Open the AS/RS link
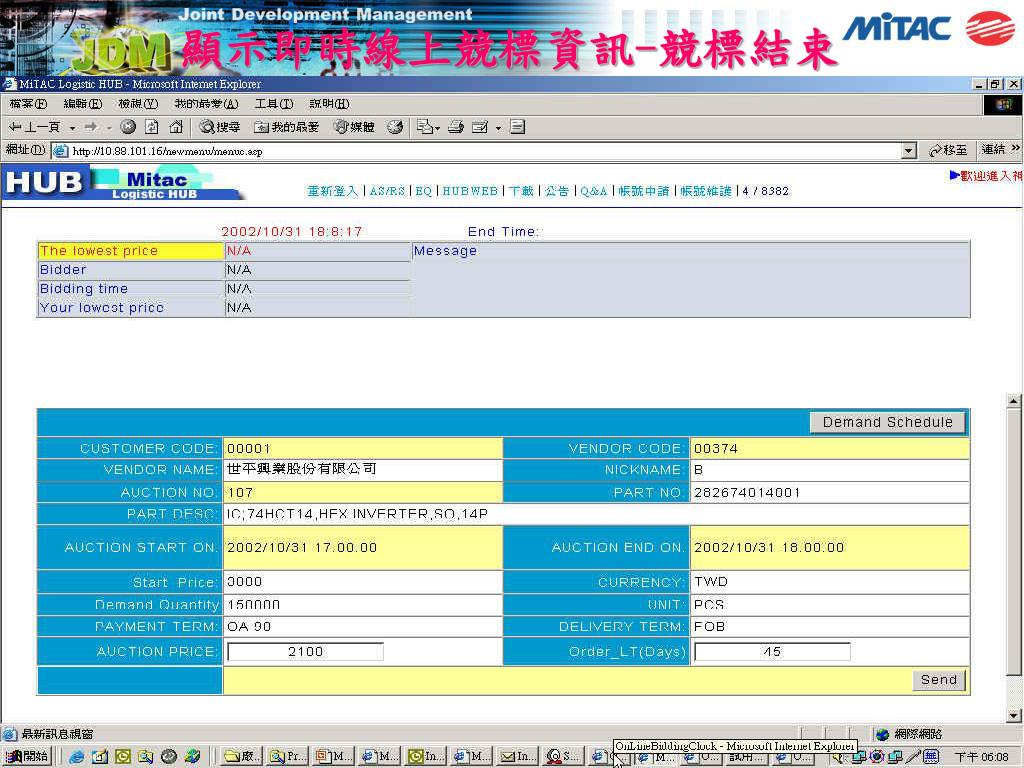This screenshot has height=768, width=1024. point(387,191)
